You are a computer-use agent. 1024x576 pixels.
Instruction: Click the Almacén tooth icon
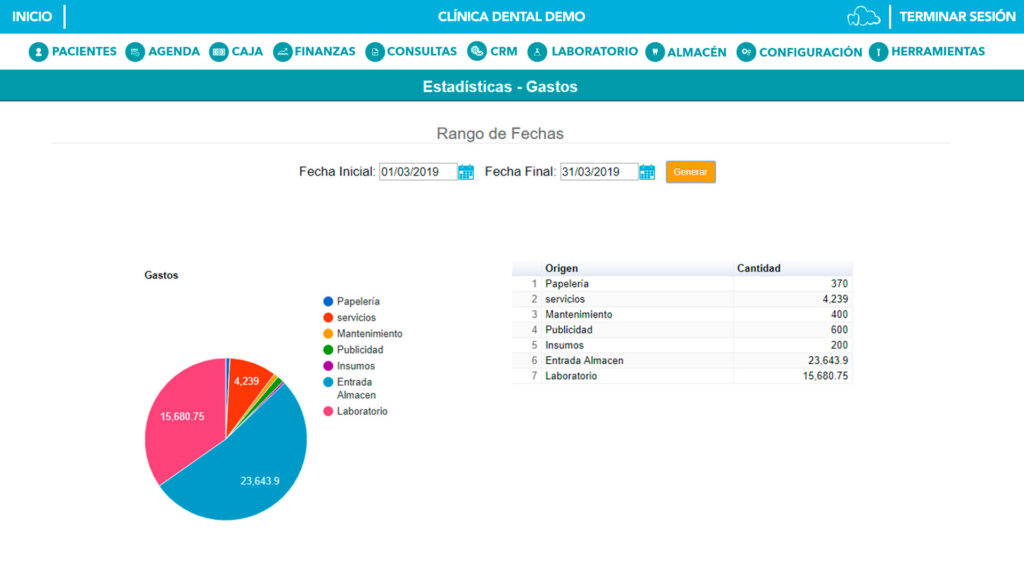point(655,52)
